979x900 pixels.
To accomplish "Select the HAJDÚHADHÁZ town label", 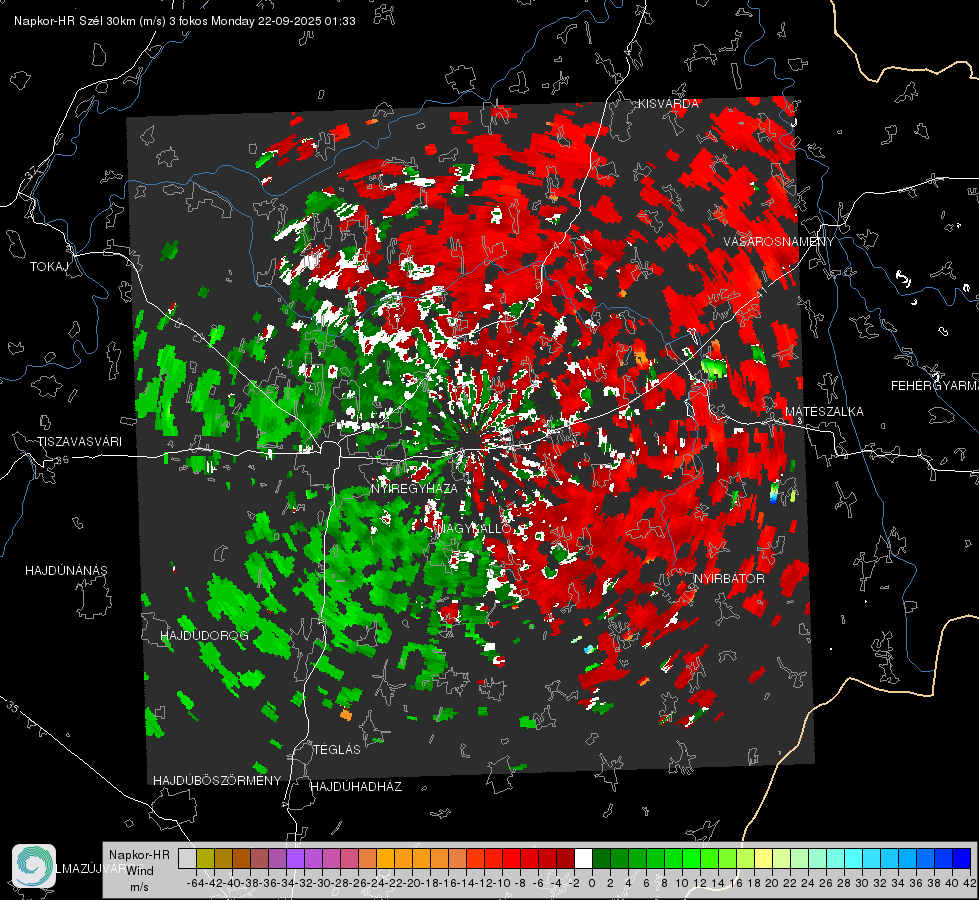I will pyautogui.click(x=356, y=787).
